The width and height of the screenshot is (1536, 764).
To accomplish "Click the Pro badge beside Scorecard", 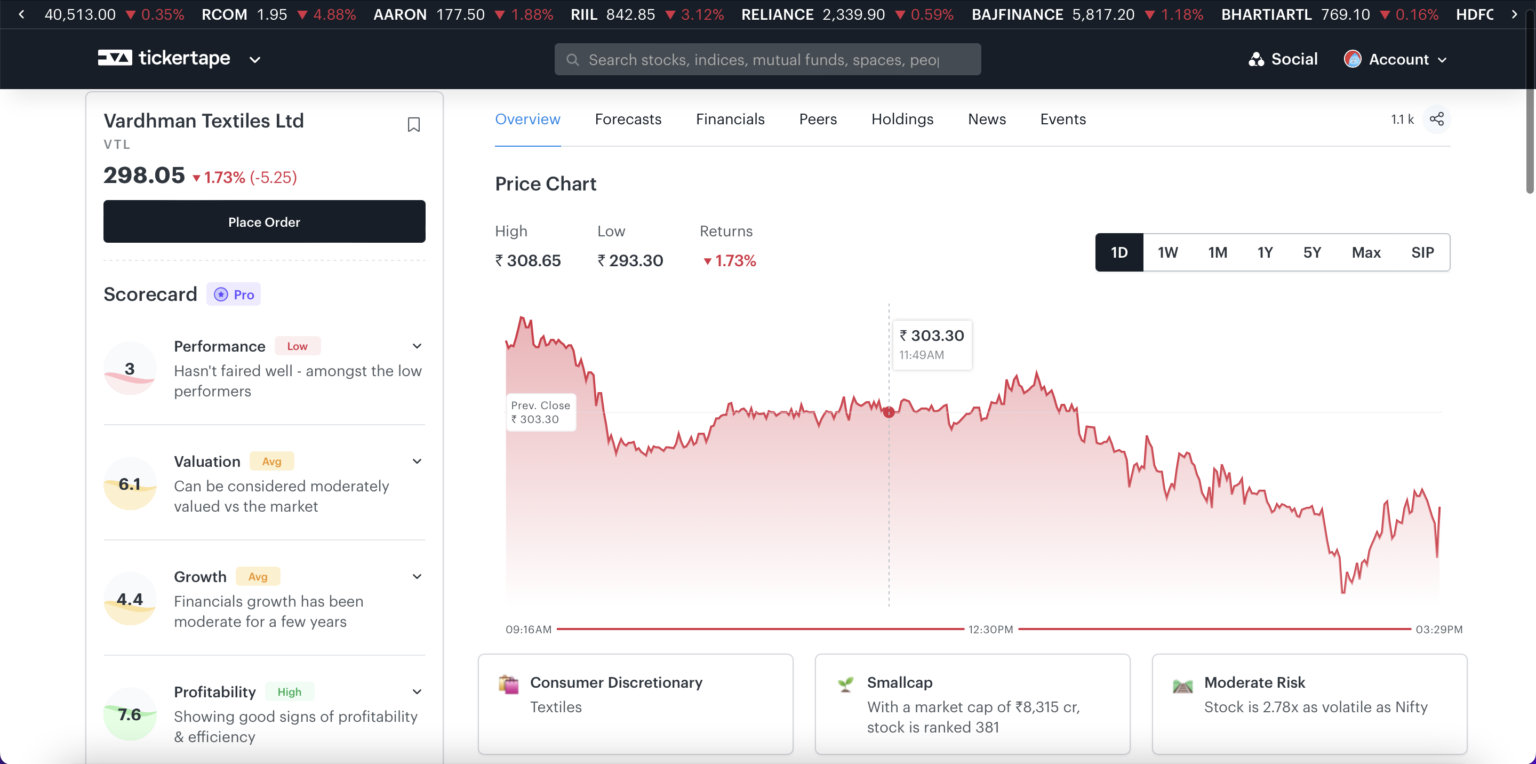I will [x=234, y=295].
